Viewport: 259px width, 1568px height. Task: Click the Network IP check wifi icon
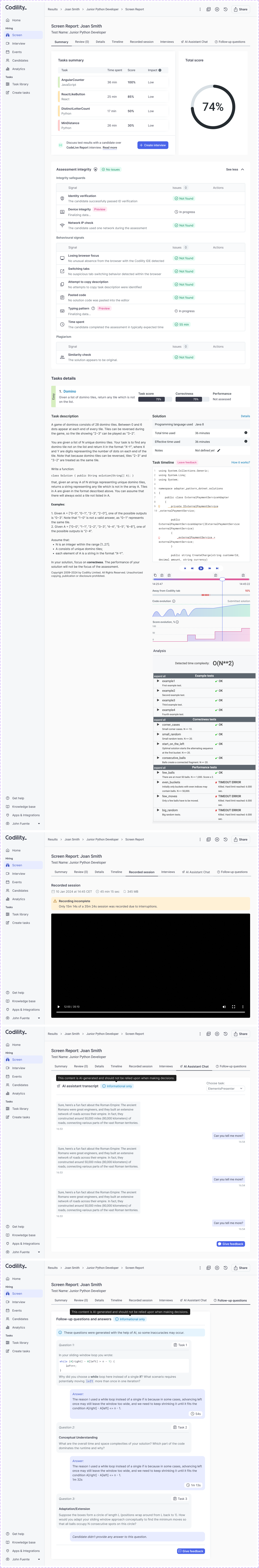[62, 225]
